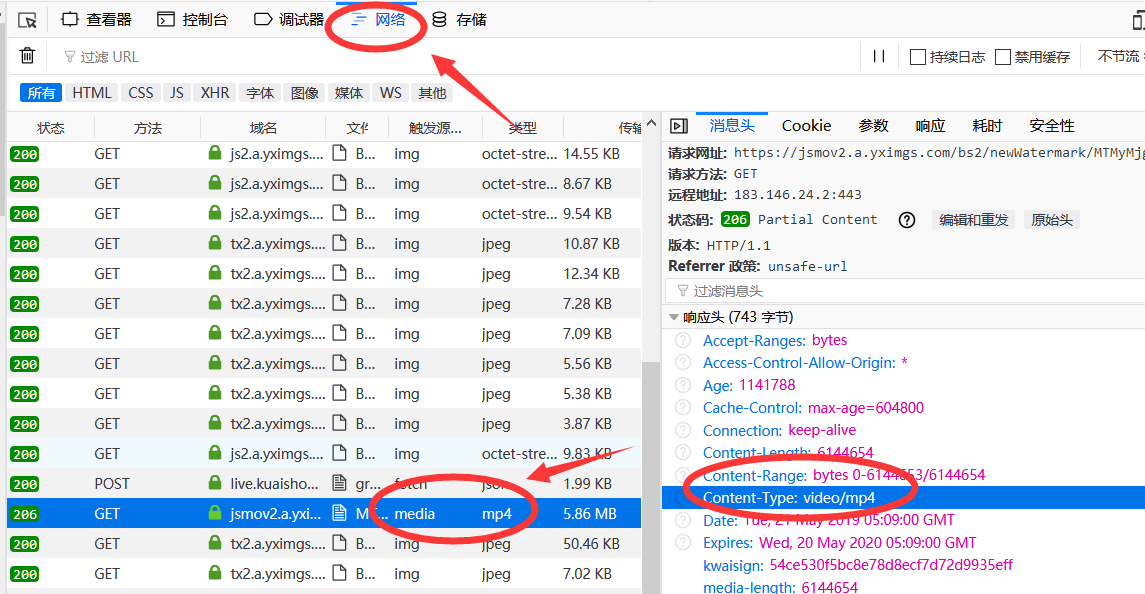Open the Cookie tab in details

pyautogui.click(x=806, y=126)
